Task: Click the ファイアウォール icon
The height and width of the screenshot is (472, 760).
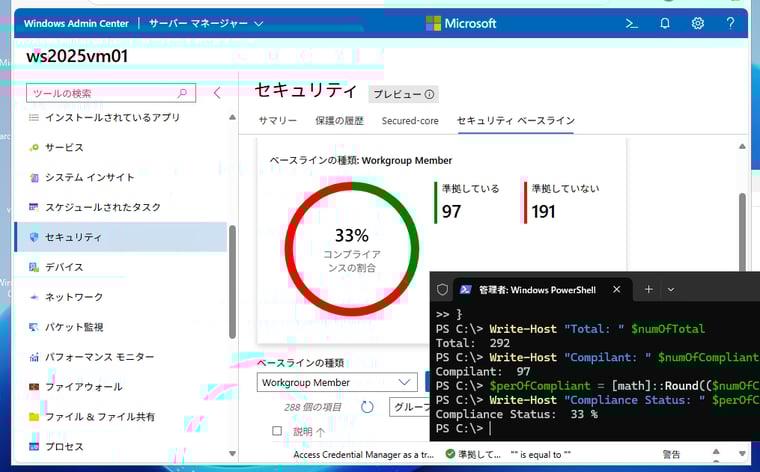Action: click(33, 387)
